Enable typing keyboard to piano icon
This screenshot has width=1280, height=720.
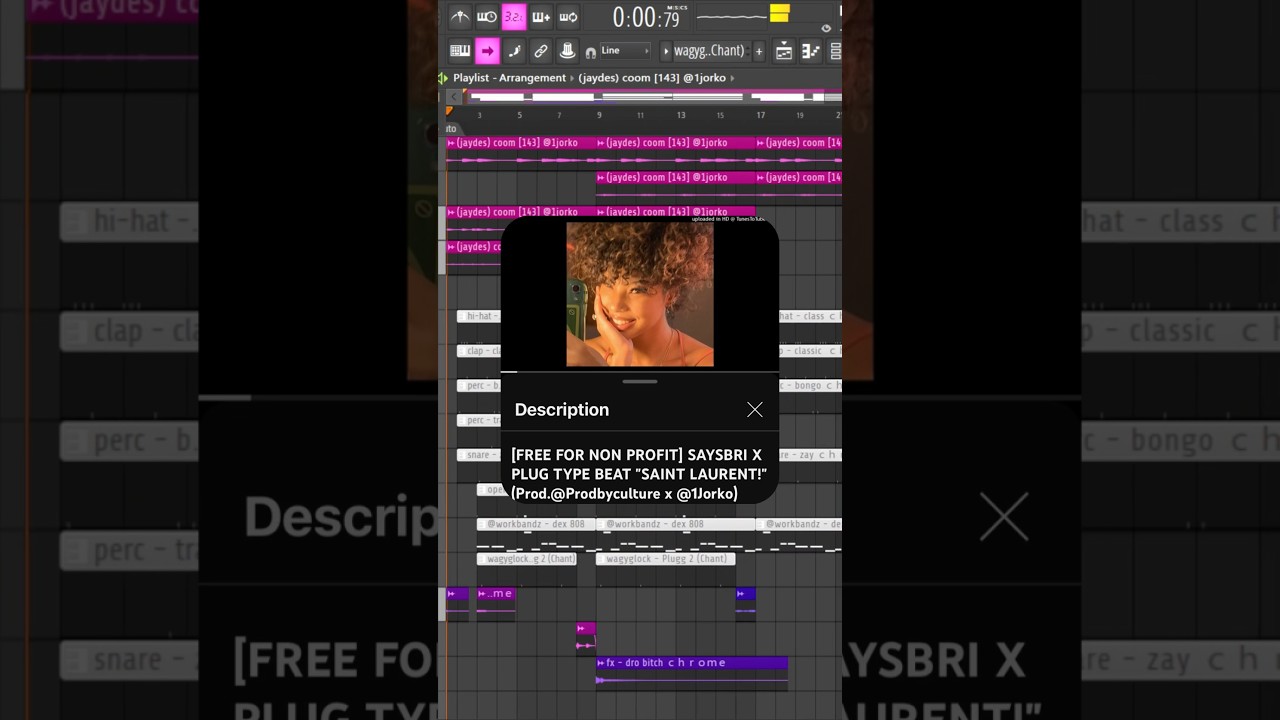(x=460, y=50)
